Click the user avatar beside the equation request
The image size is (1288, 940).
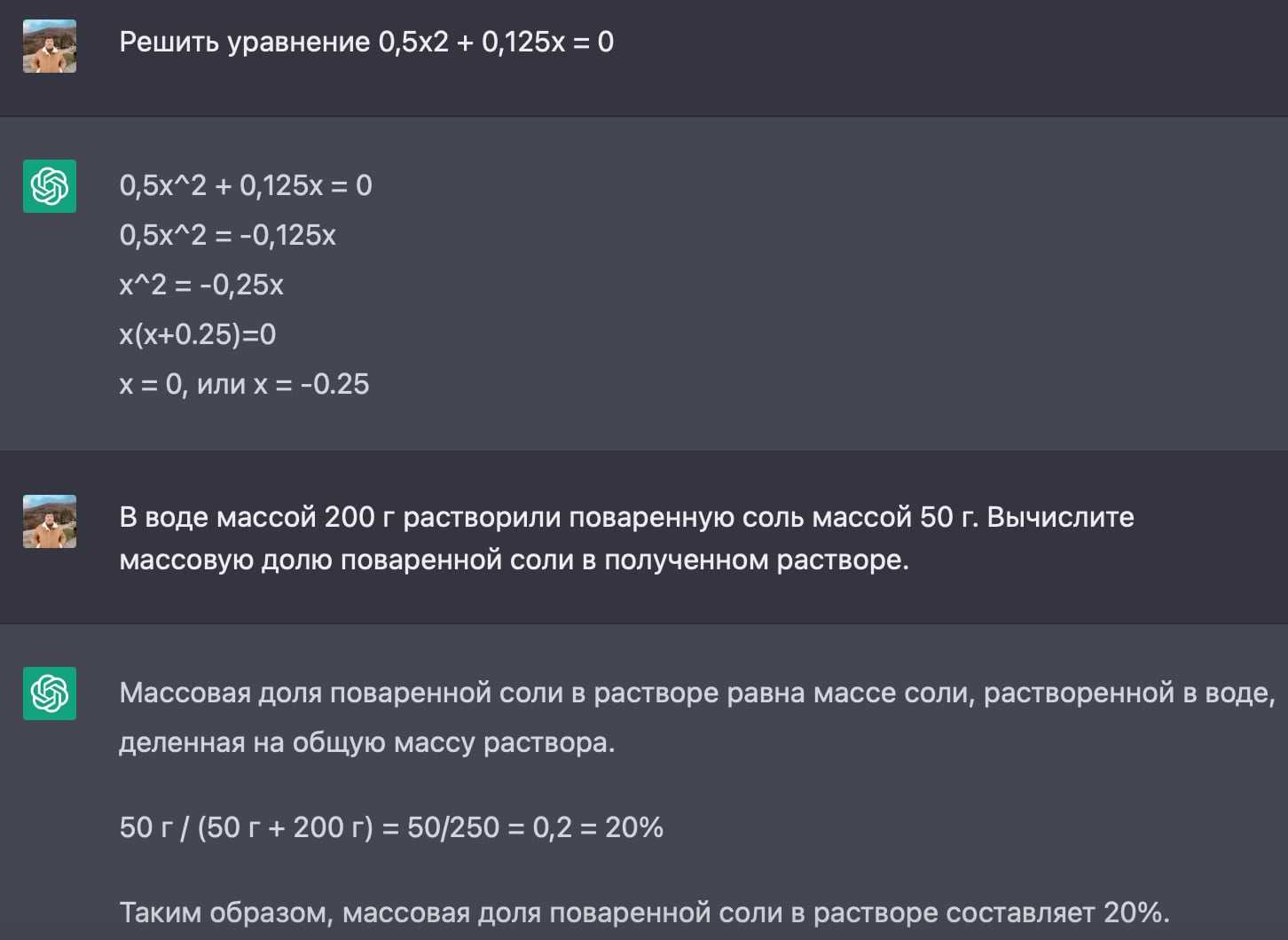point(50,46)
